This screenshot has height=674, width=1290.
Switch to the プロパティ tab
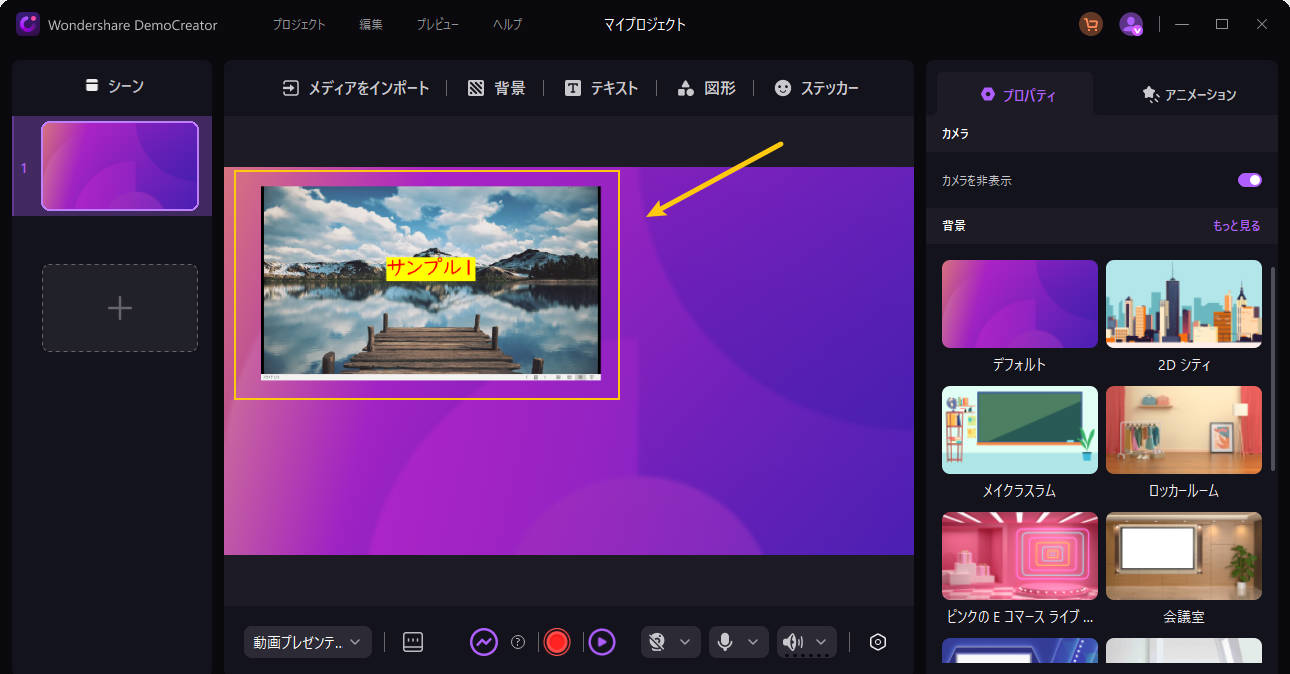pyautogui.click(x=1018, y=95)
